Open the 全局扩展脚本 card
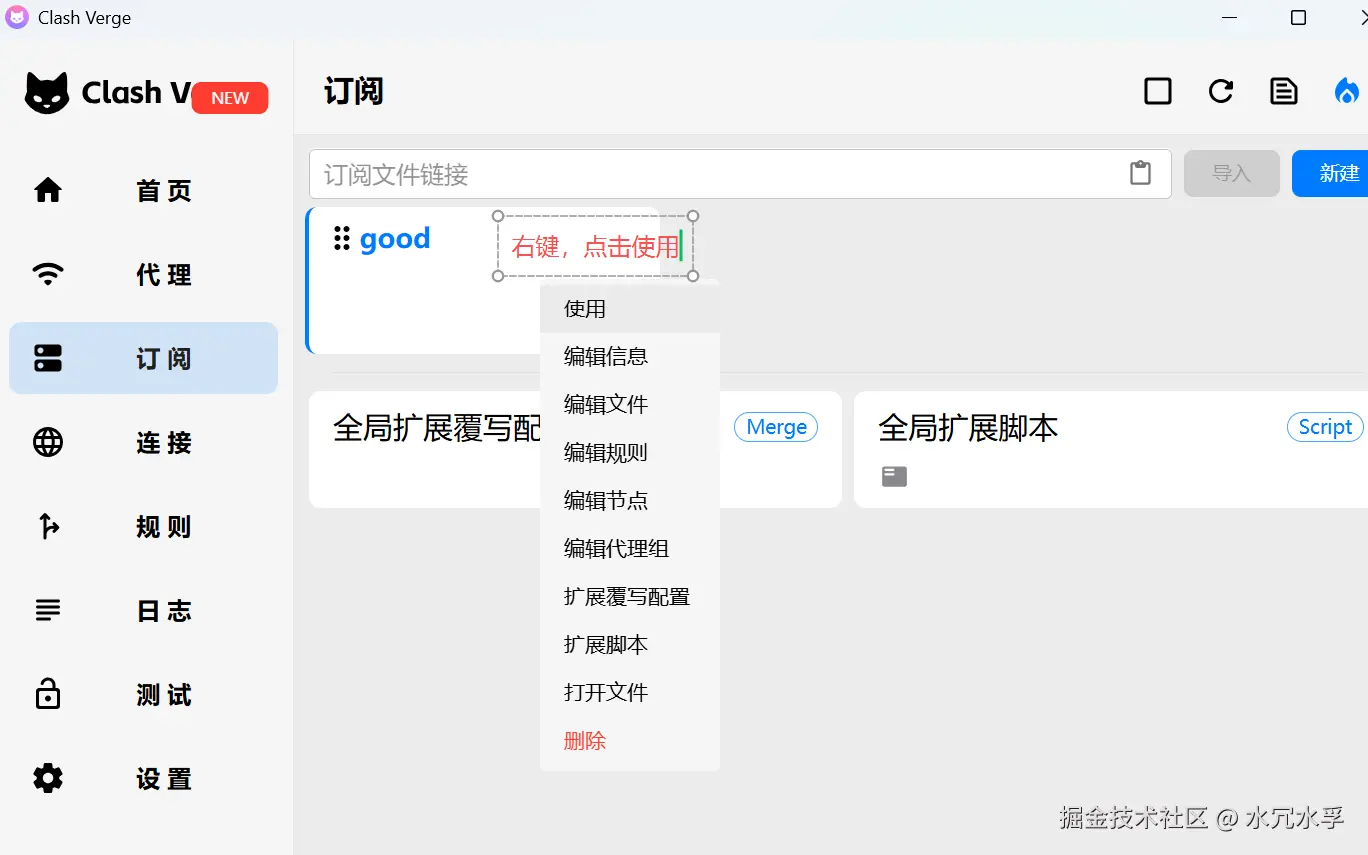1368x855 pixels. [1111, 450]
